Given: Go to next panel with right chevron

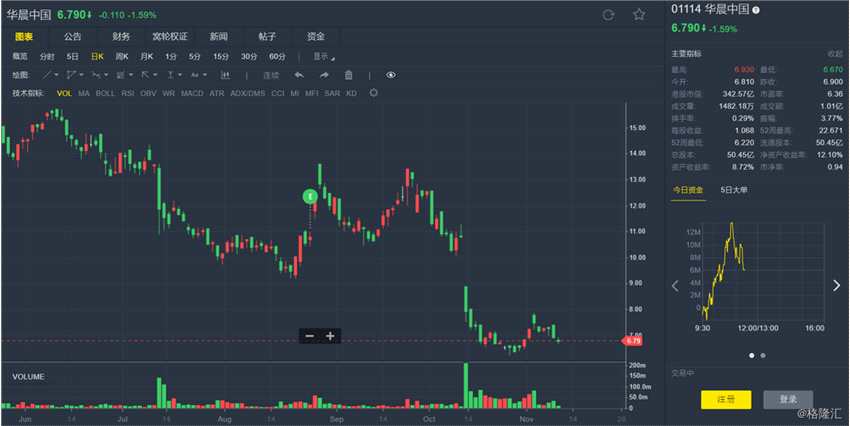Looking at the screenshot, I should tap(836, 285).
